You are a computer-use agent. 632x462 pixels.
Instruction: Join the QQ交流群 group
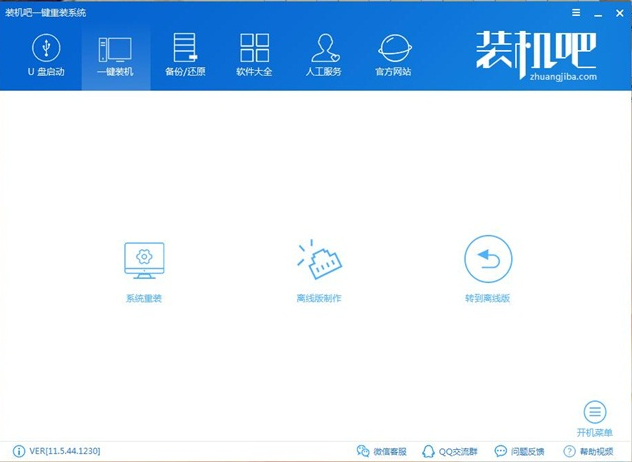450,451
